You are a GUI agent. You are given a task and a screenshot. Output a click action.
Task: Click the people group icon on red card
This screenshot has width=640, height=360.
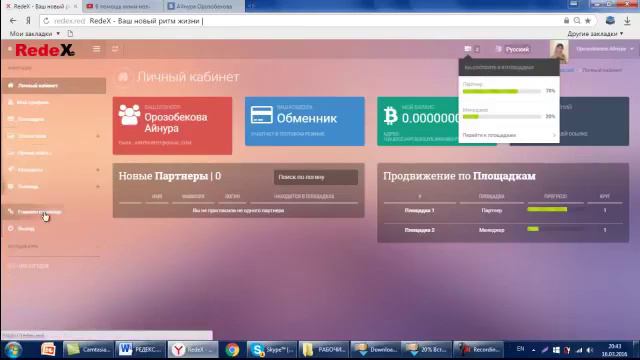pyautogui.click(x=129, y=114)
